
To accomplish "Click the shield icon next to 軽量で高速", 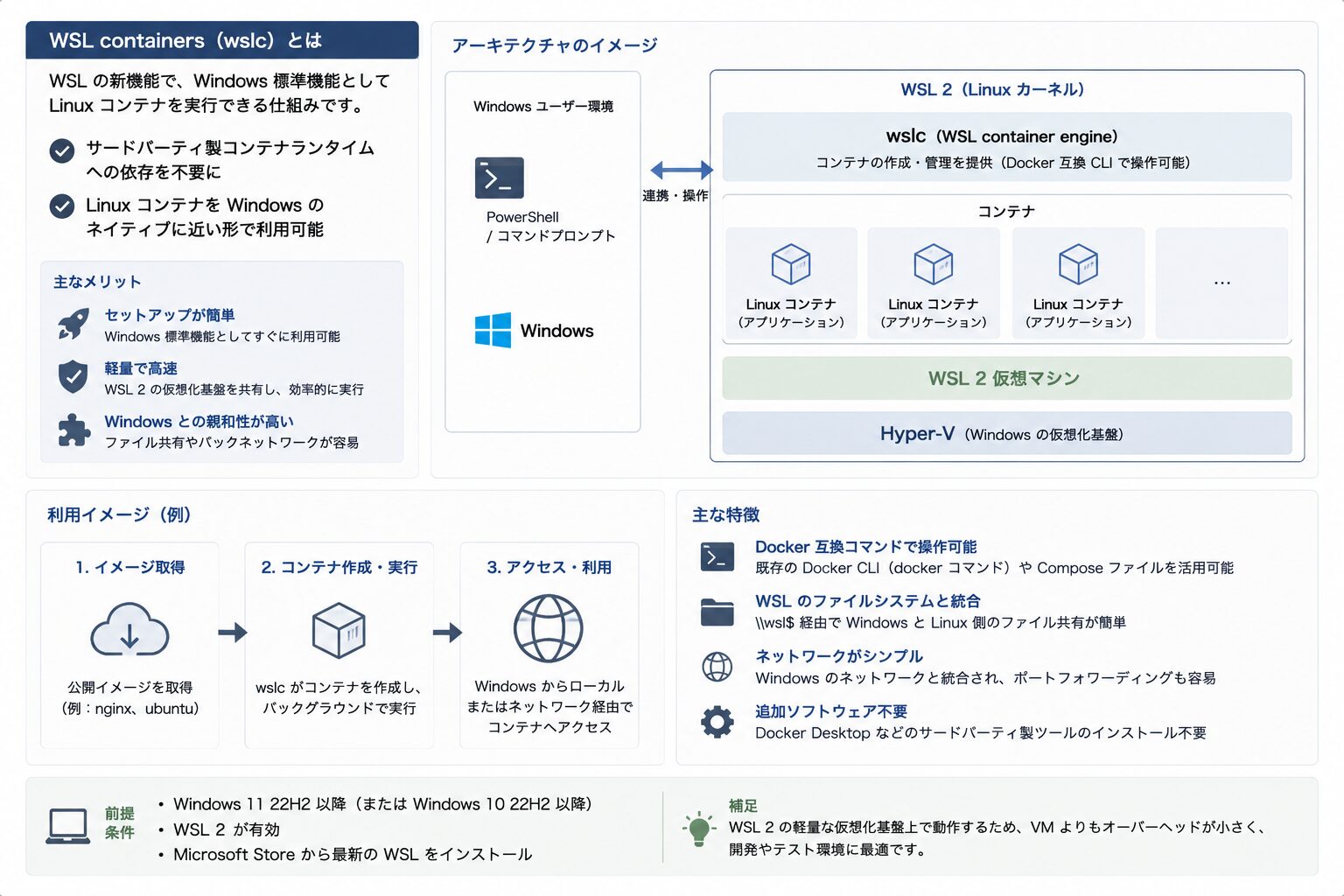I will pyautogui.click(x=73, y=377).
